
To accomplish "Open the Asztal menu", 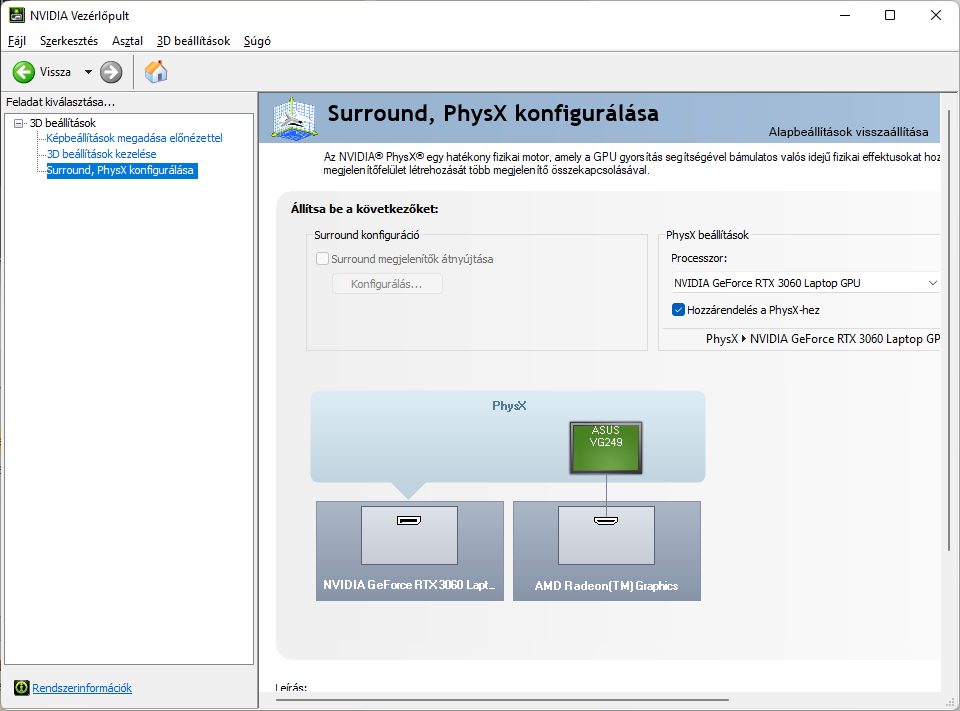I will 127,41.
